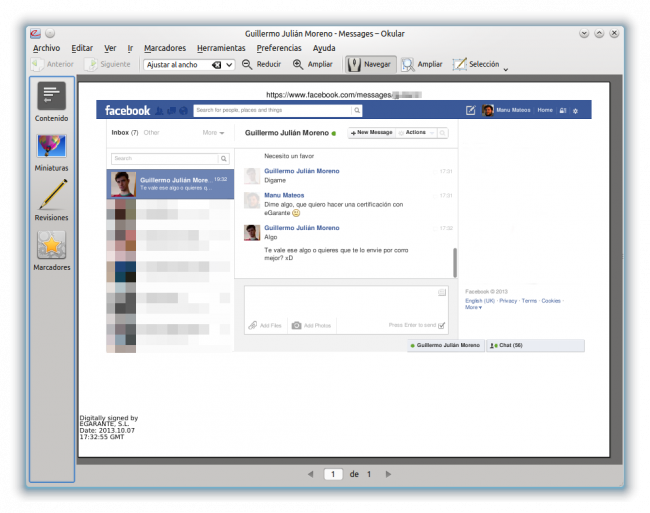Open the Ver menu
The image size is (650, 513).
[110, 48]
